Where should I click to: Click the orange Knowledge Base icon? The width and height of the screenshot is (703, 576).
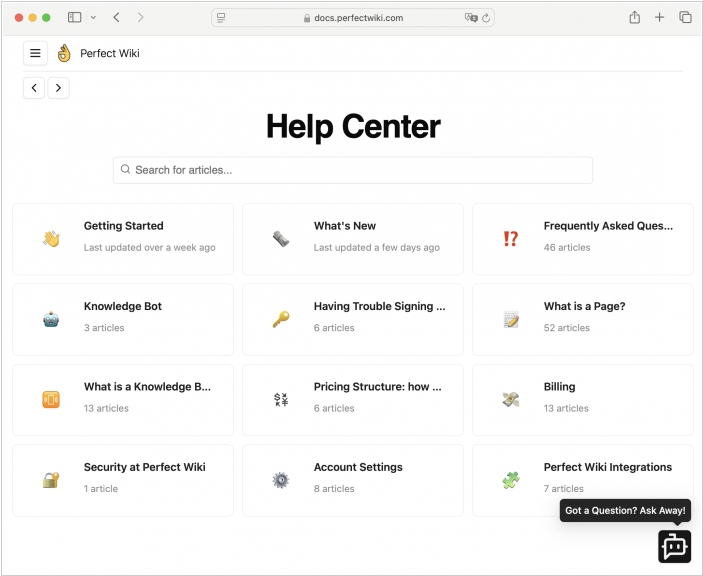pos(51,399)
